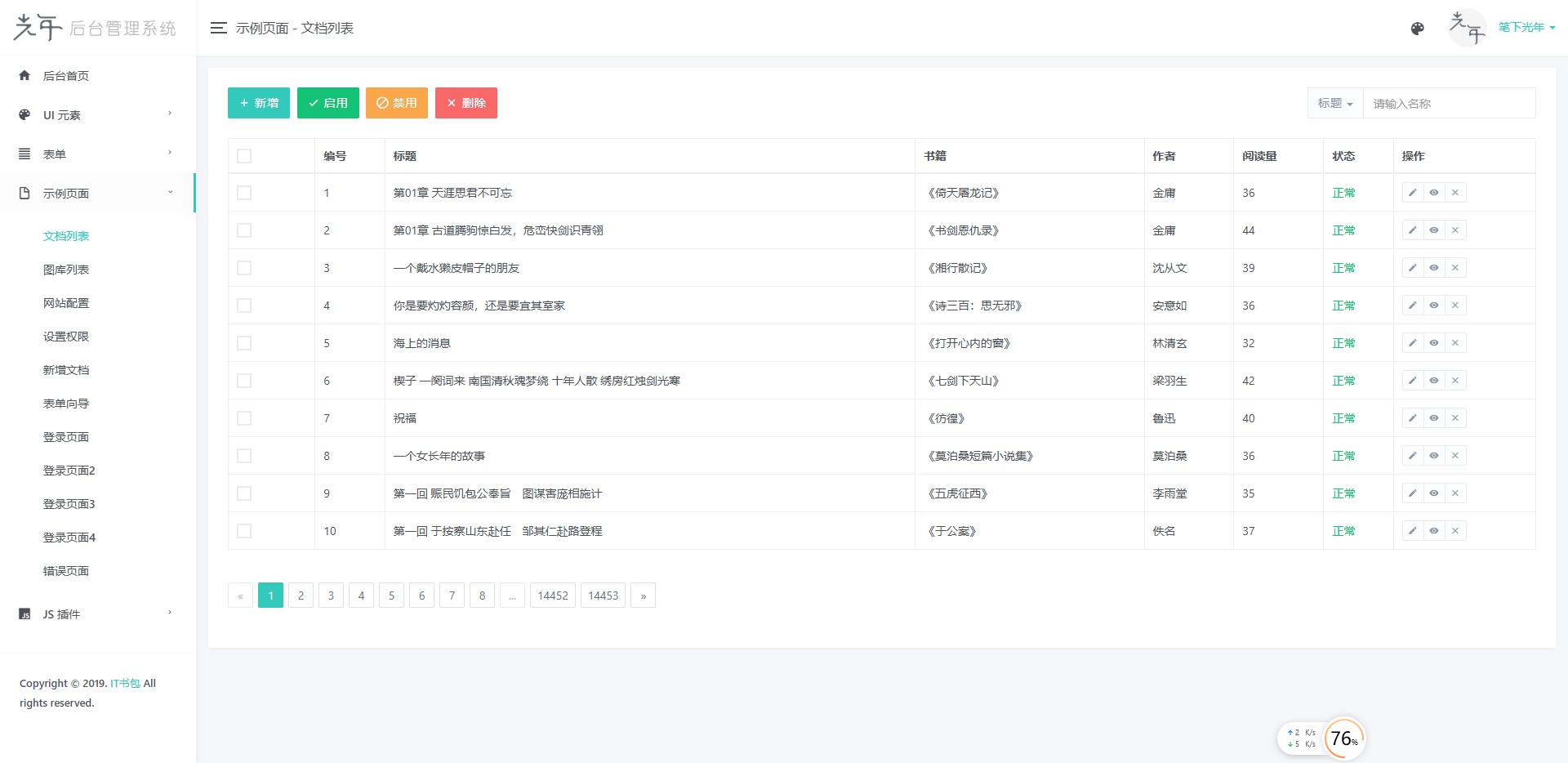Viewport: 1568px width, 763px height.
Task: Delete row 4 with the X icon
Action: [1455, 306]
